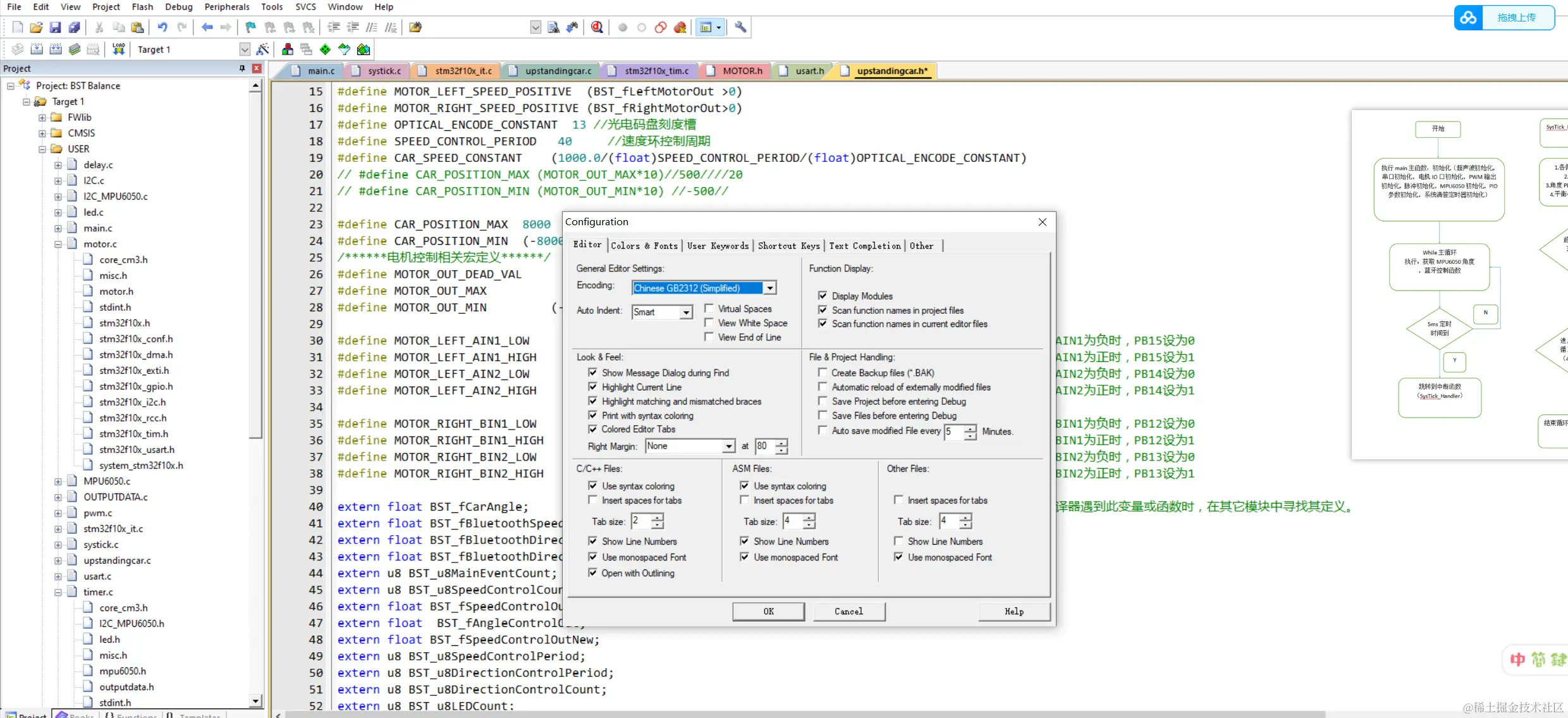
Task: Enable the Virtual Spaces checkbox
Action: (709, 309)
